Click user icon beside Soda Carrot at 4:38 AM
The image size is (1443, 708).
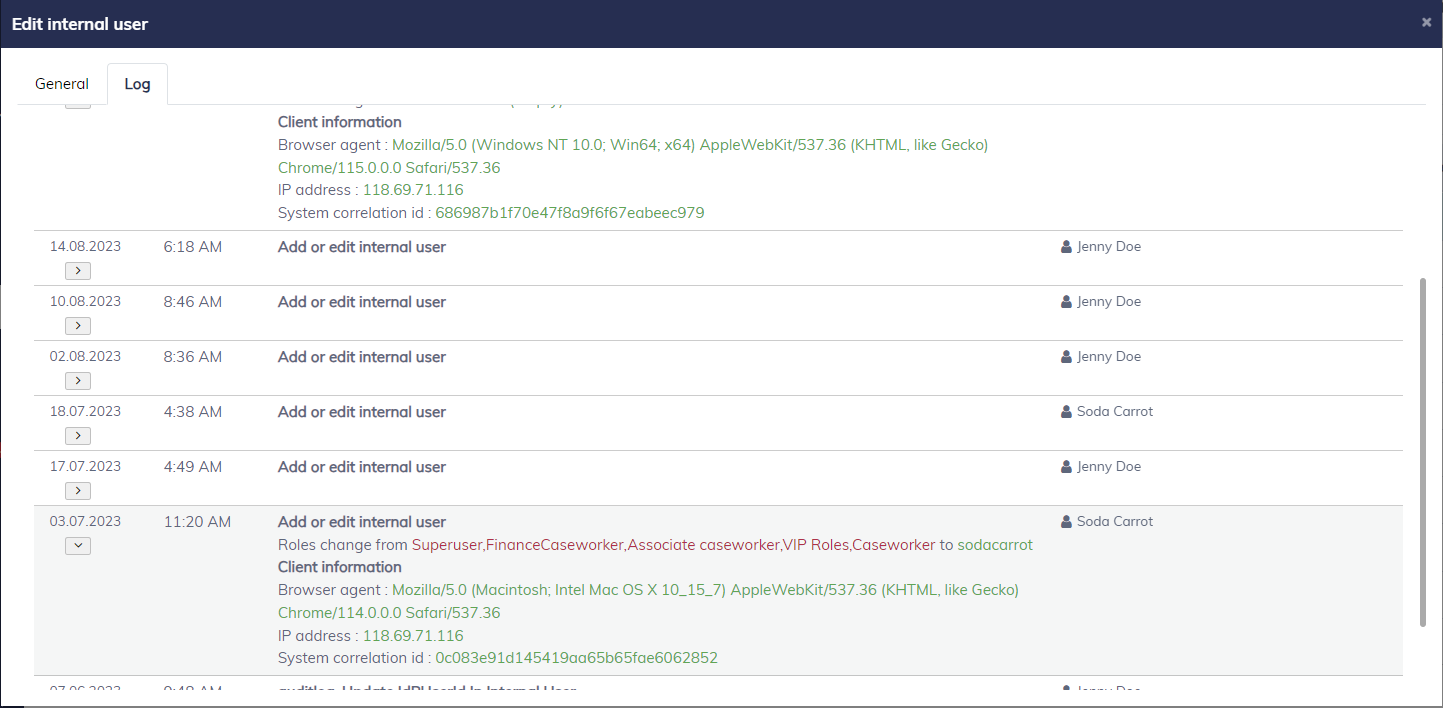tap(1066, 412)
